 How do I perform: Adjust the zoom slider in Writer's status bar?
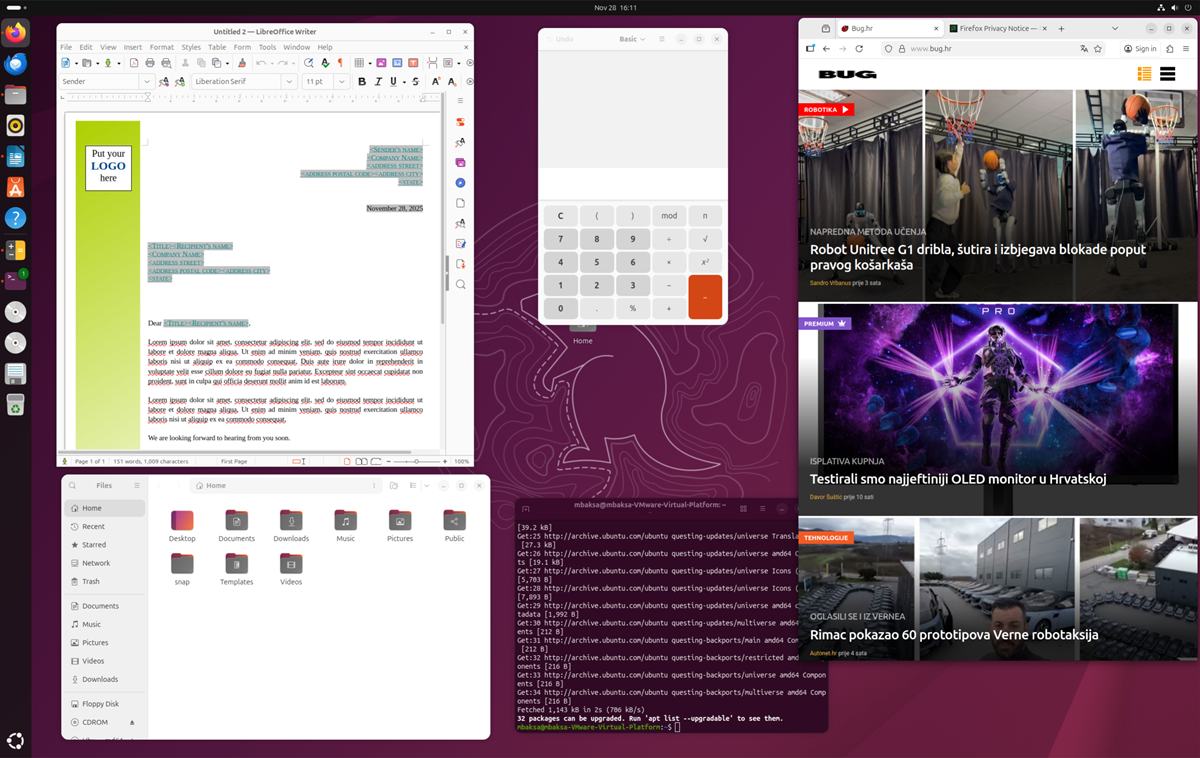[415, 461]
